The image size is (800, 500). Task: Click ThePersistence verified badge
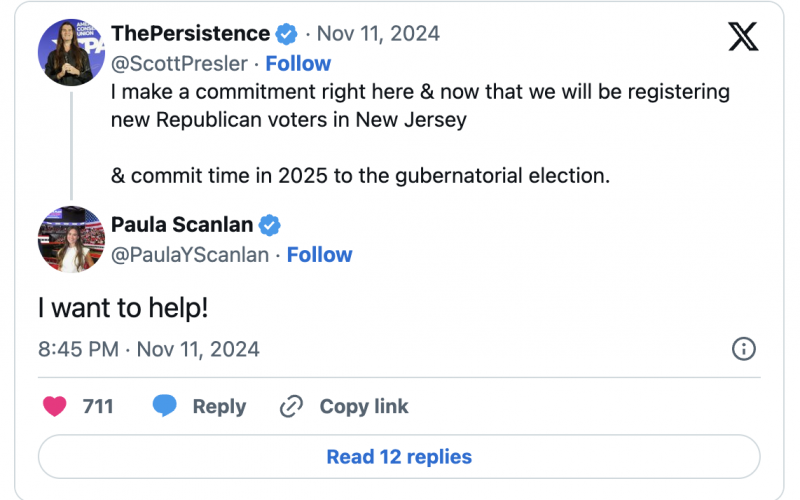coord(287,35)
